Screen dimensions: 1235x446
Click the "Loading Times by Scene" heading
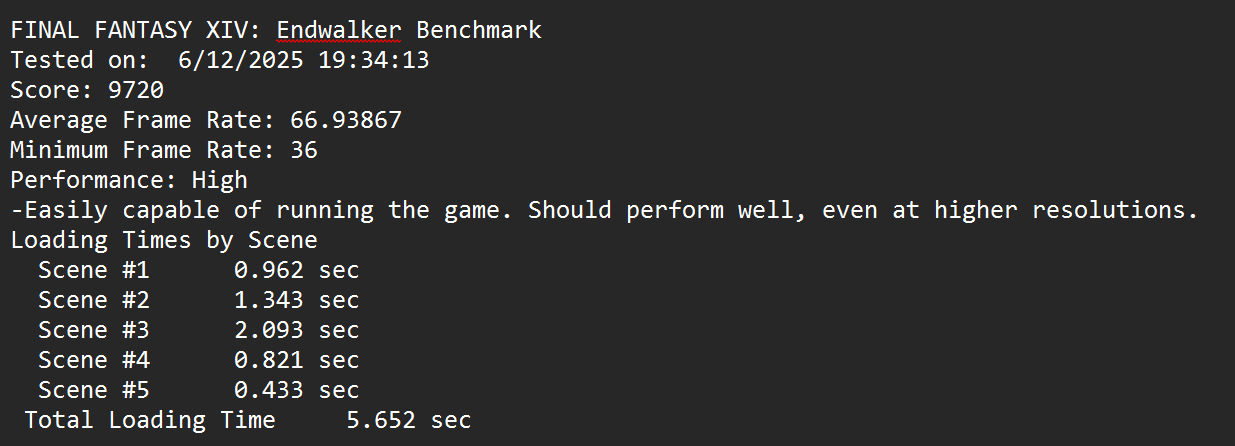(164, 240)
